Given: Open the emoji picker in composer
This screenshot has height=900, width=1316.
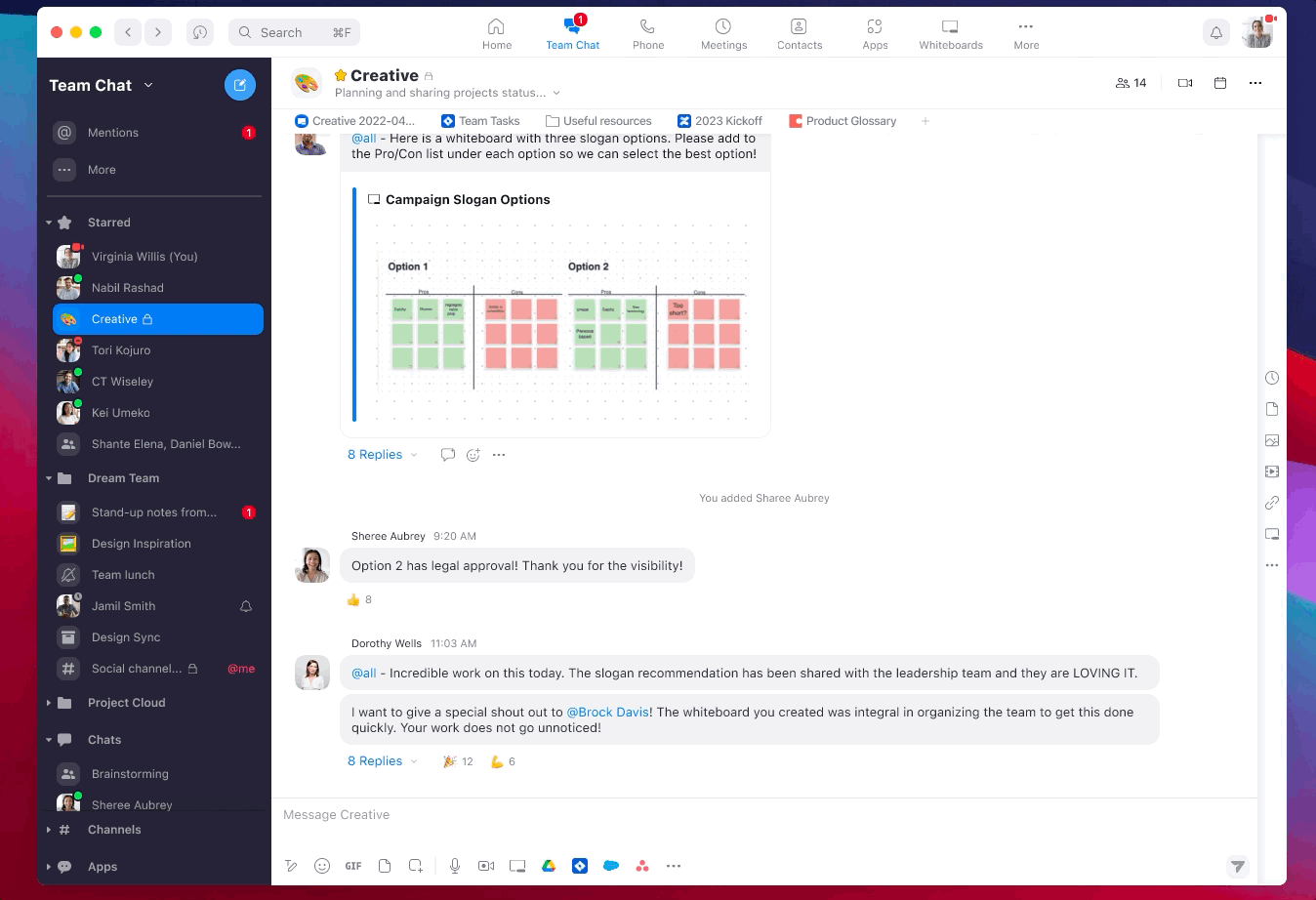Looking at the screenshot, I should point(322,866).
